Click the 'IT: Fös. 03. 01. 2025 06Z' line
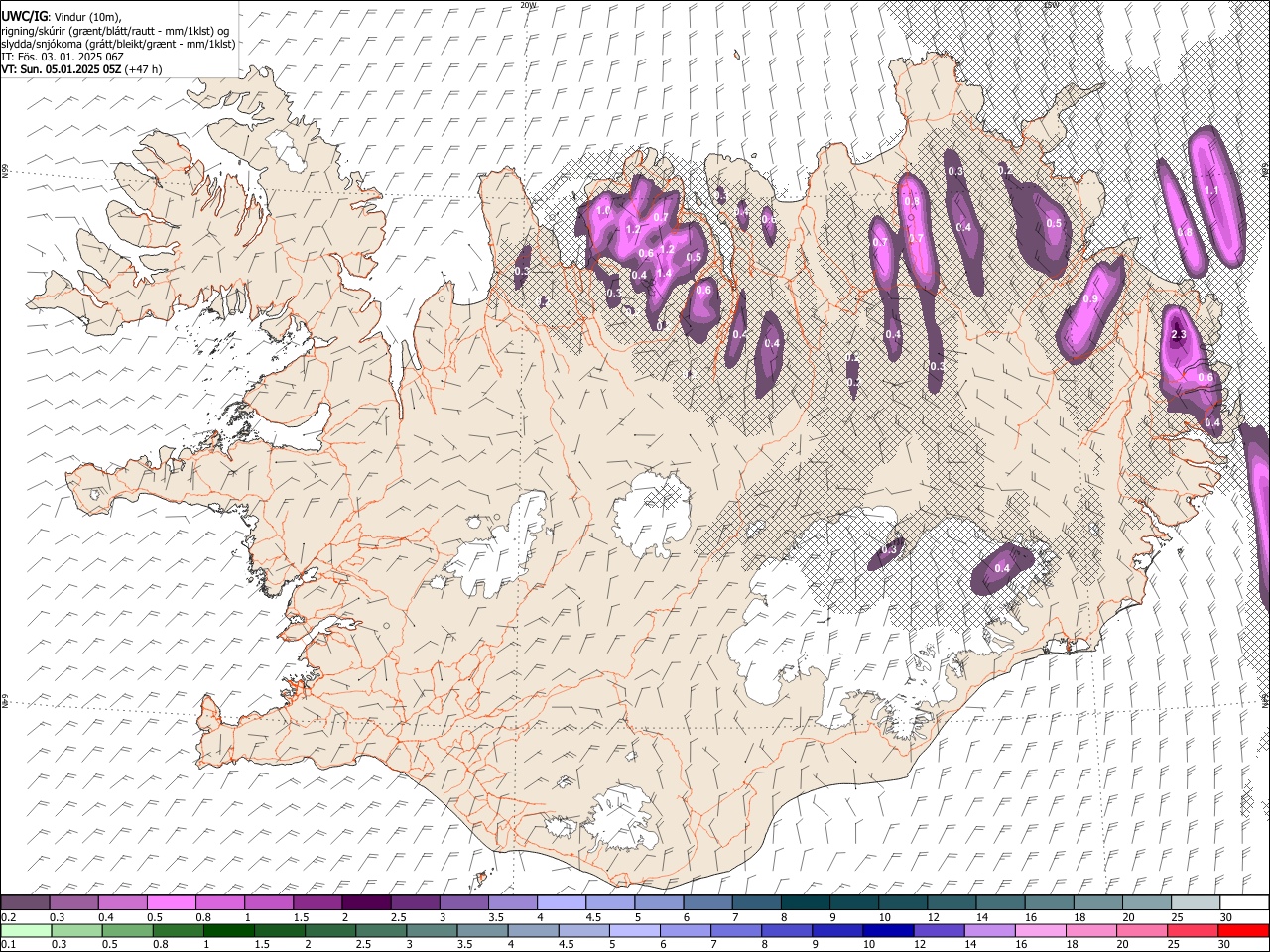1270x952 pixels. [x=63, y=57]
